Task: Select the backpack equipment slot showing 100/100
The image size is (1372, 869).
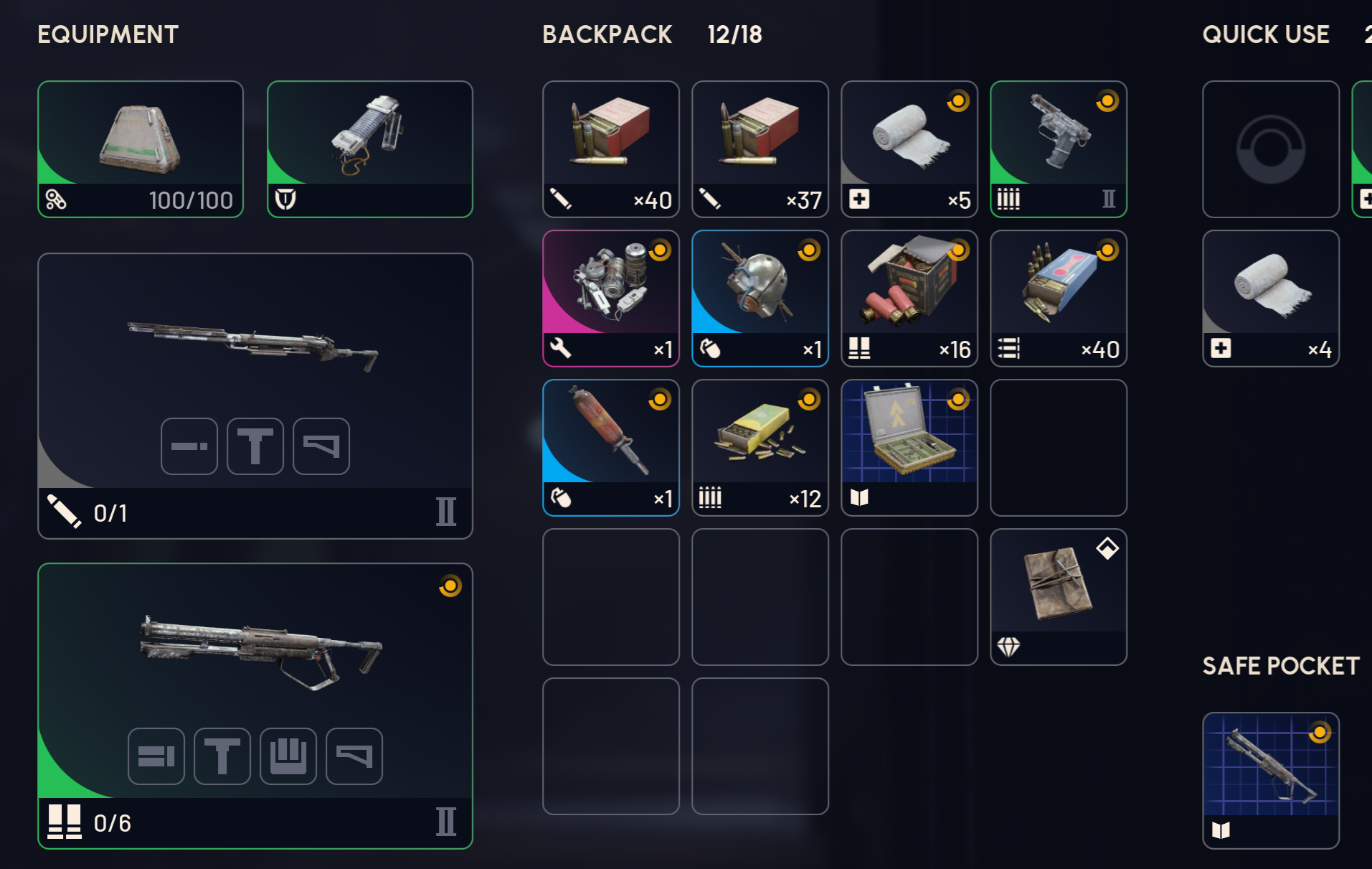Action: tap(141, 149)
